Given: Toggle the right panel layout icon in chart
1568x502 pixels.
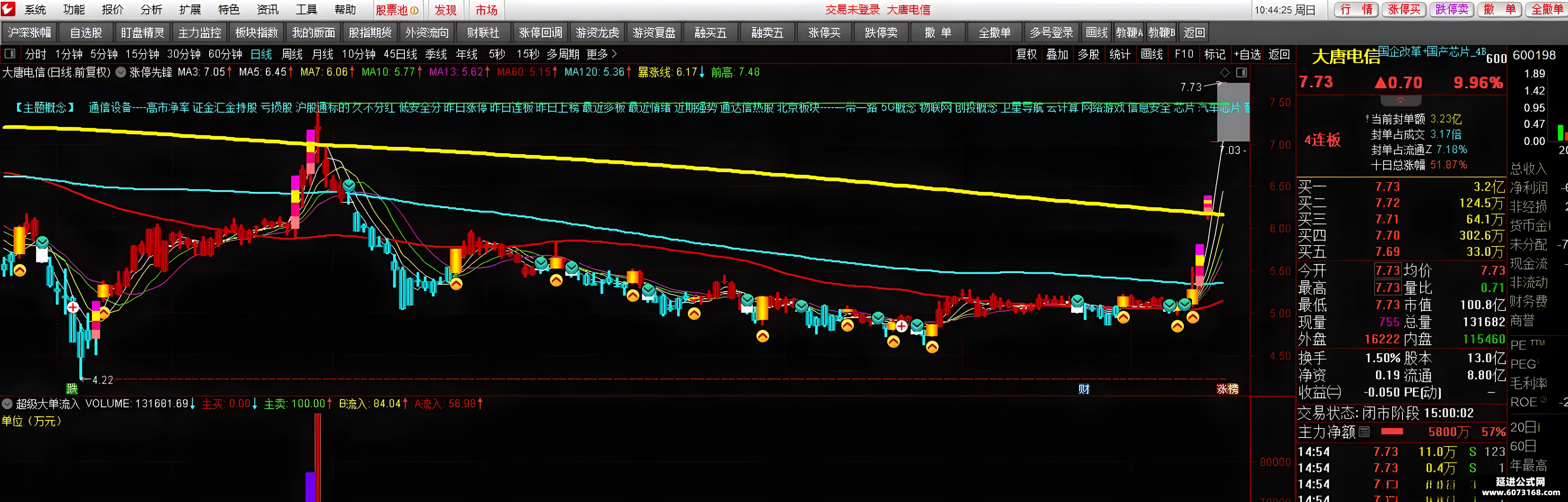Looking at the screenshot, I should [1242, 73].
